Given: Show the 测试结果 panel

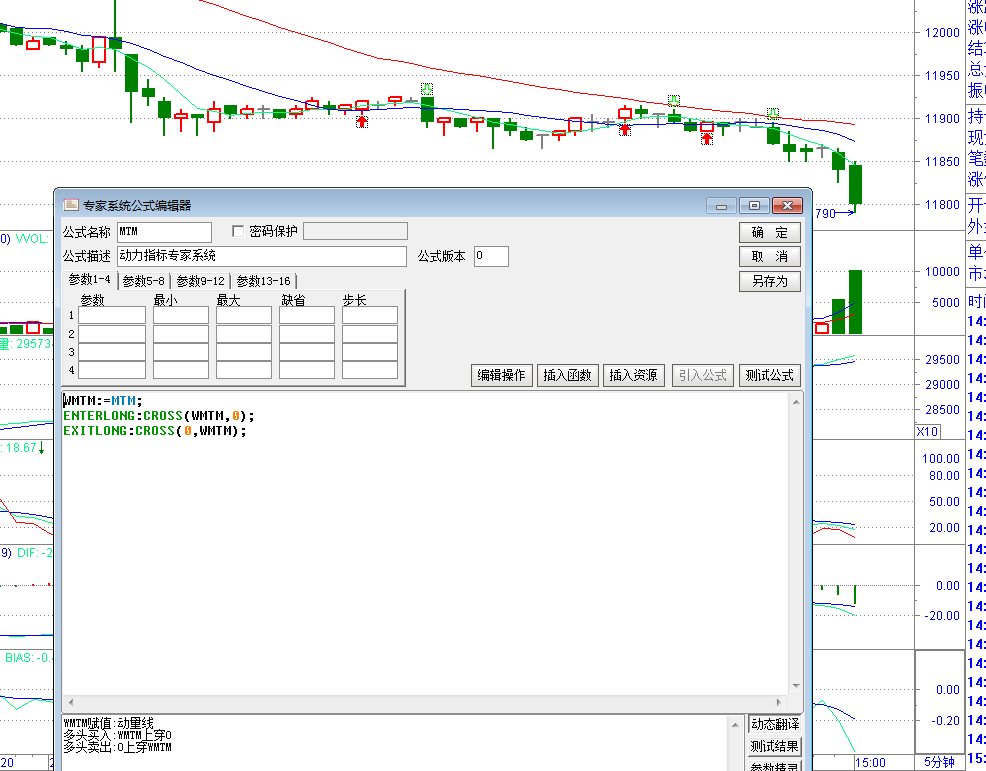Looking at the screenshot, I should 775,746.
